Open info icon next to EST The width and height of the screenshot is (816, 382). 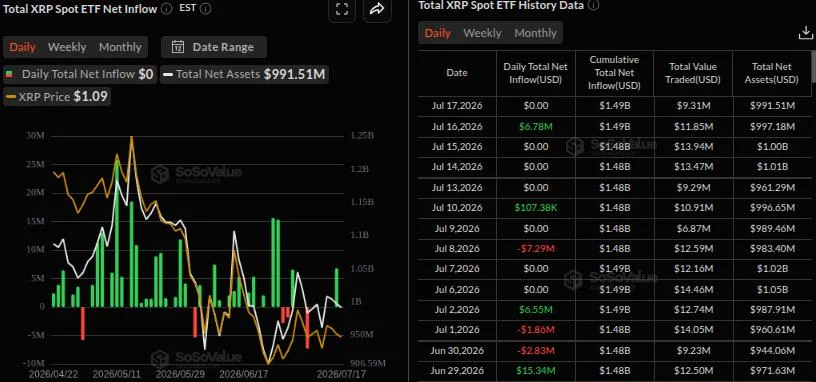click(x=206, y=8)
